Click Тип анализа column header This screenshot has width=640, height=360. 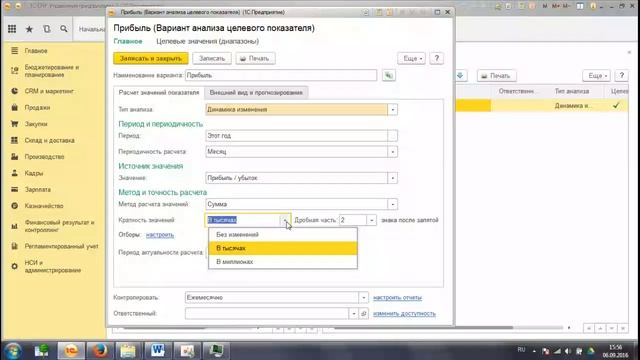572,91
